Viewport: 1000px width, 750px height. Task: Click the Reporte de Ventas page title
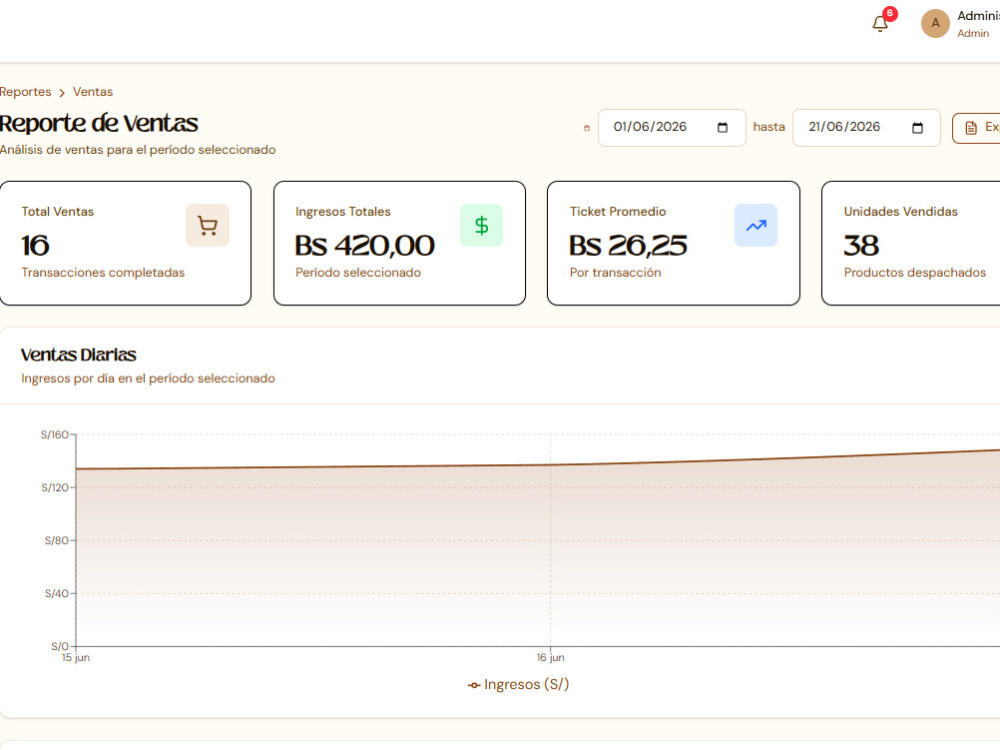tap(99, 123)
